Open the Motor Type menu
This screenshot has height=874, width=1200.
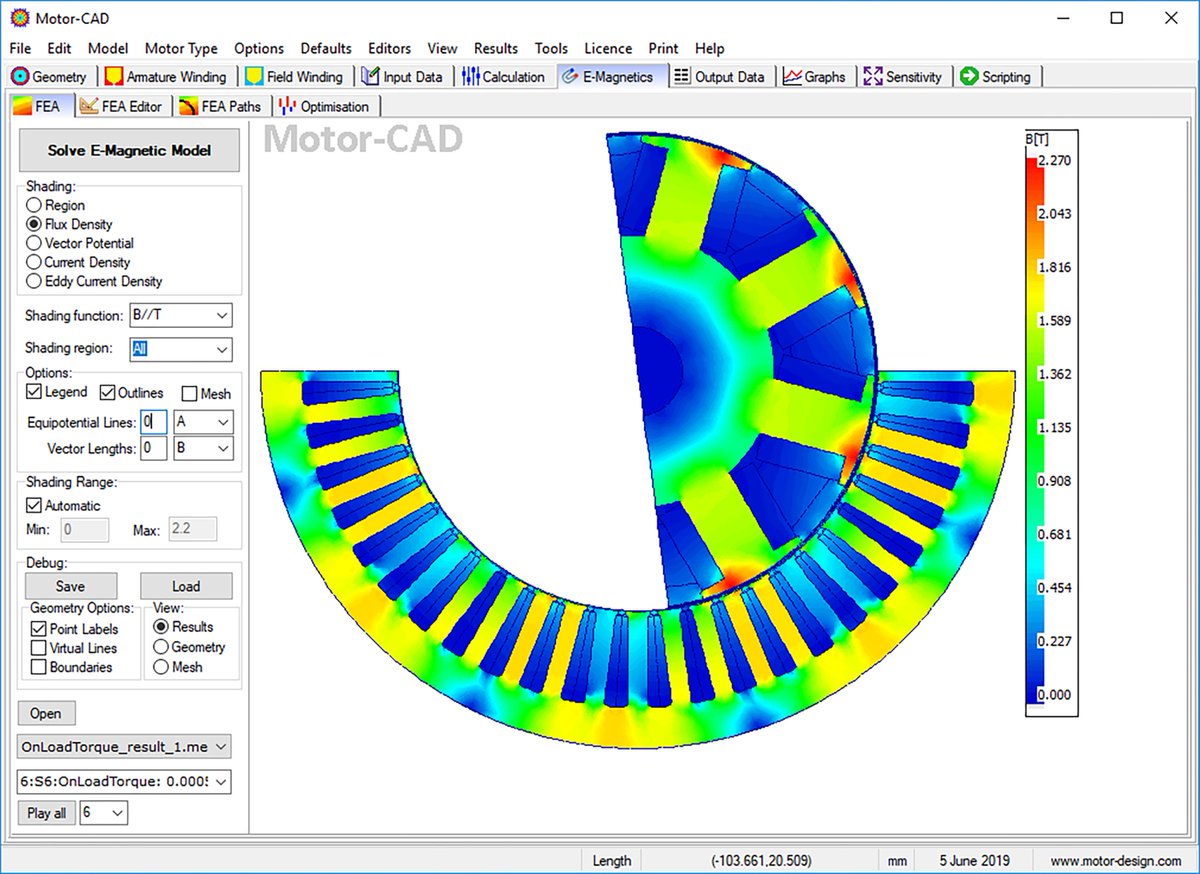click(181, 48)
